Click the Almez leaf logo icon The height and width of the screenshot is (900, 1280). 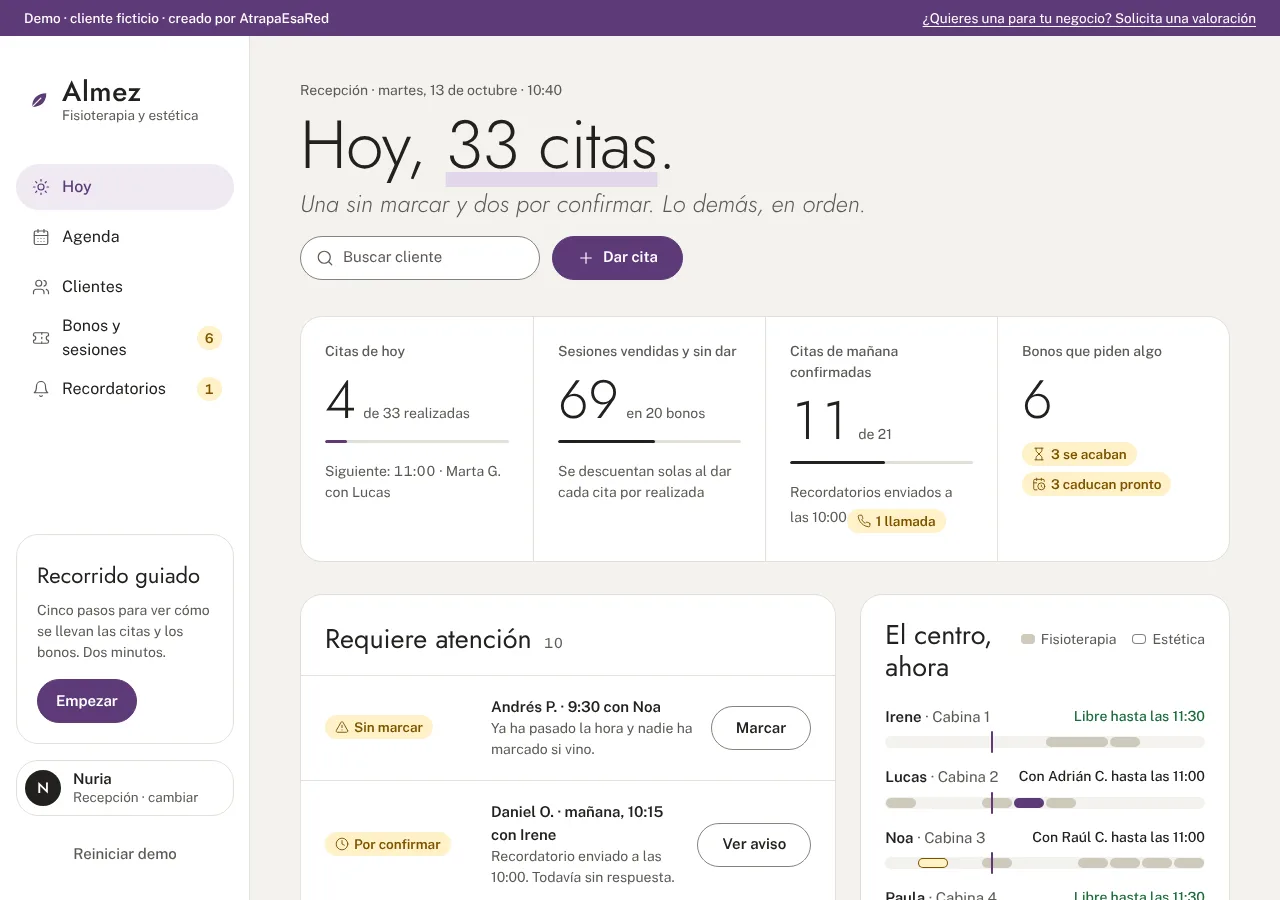40,100
